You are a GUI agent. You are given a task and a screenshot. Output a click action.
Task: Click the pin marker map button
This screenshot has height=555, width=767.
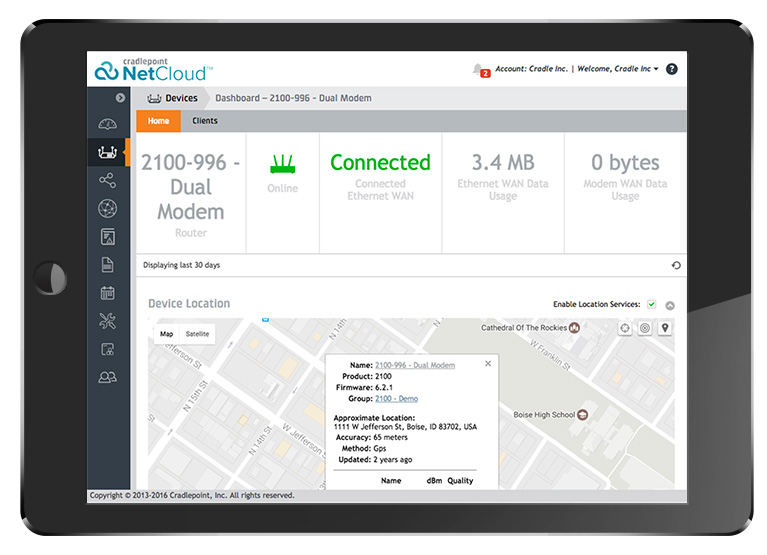click(x=665, y=328)
